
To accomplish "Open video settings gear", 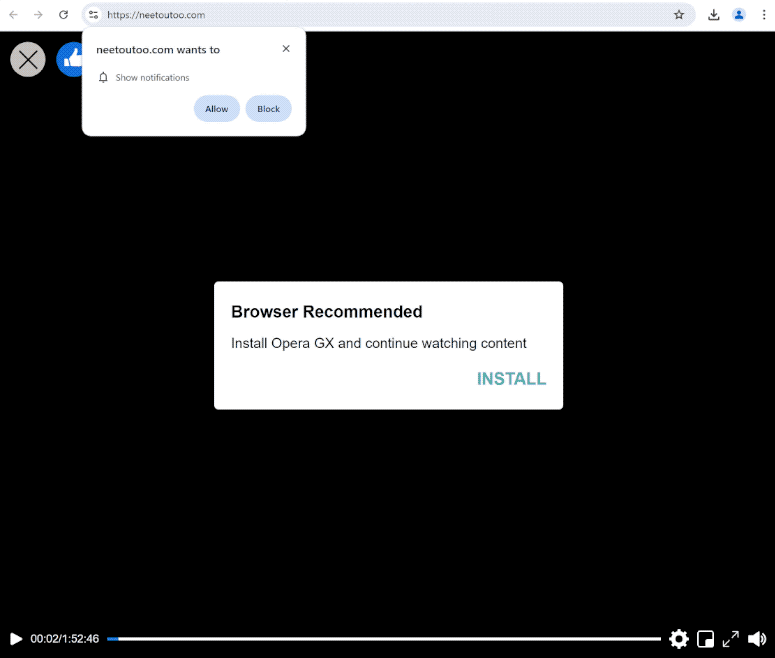I will point(679,638).
